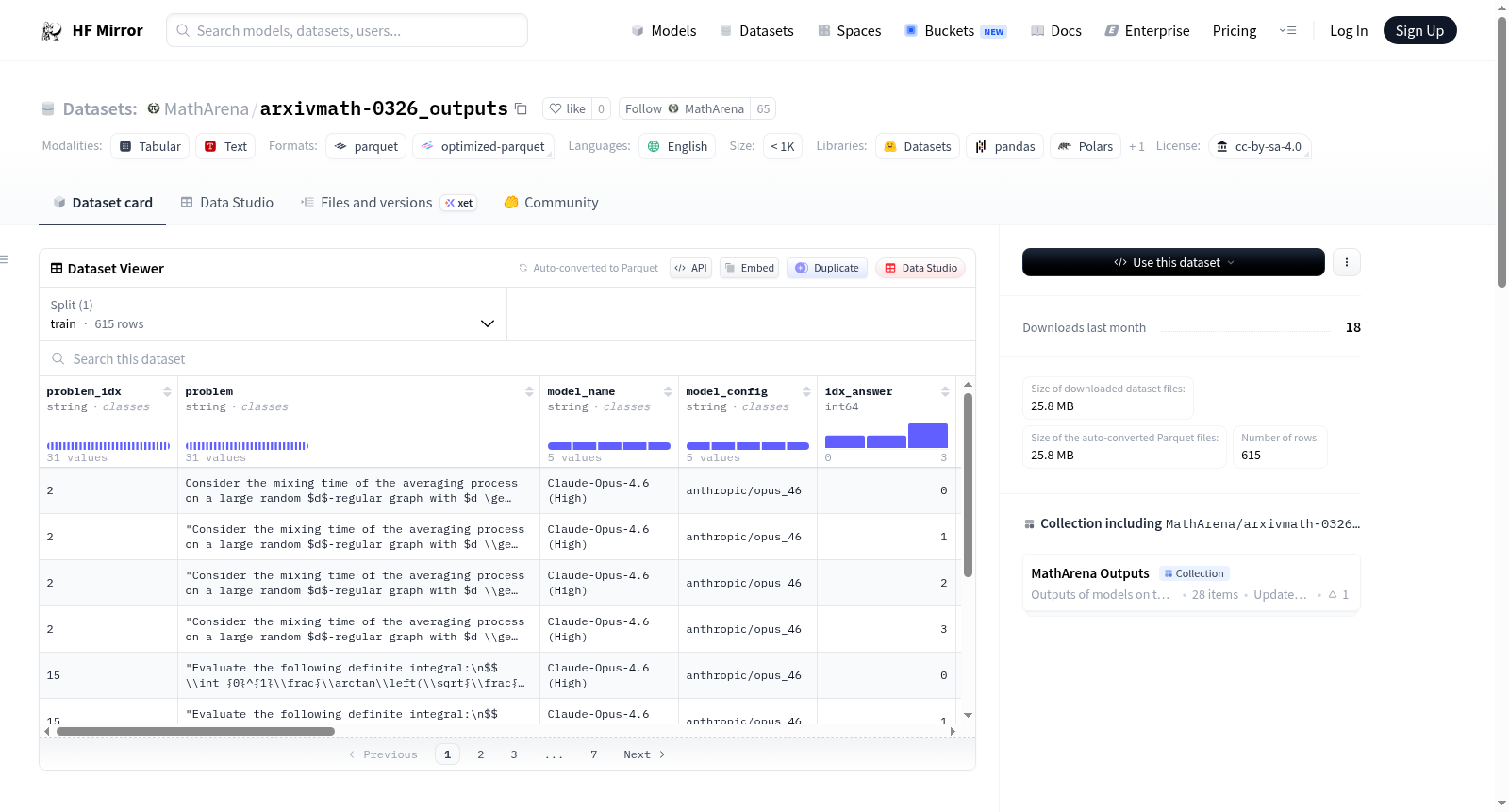Select the Polars library tag
Image resolution: width=1509 pixels, height=812 pixels.
[x=1086, y=146]
